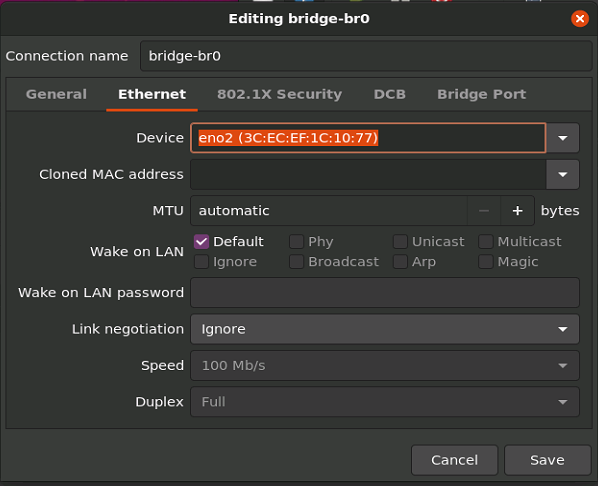
Task: Go to the Bridge Port tab
Action: [481, 94]
